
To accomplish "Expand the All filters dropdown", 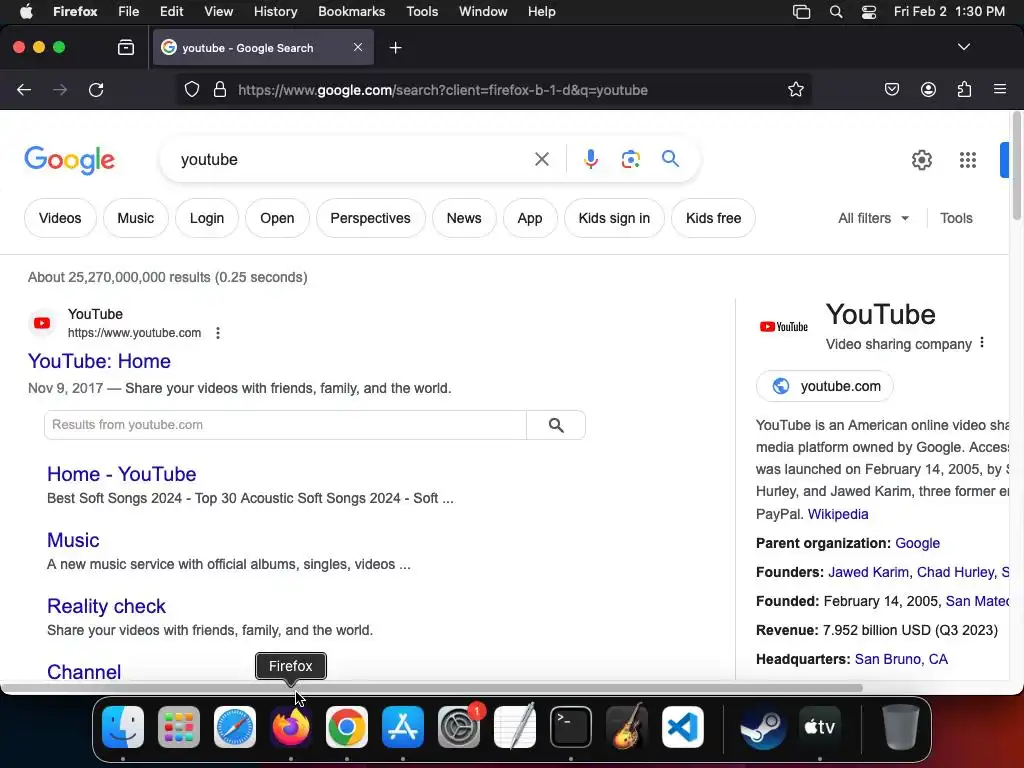I will (x=873, y=218).
